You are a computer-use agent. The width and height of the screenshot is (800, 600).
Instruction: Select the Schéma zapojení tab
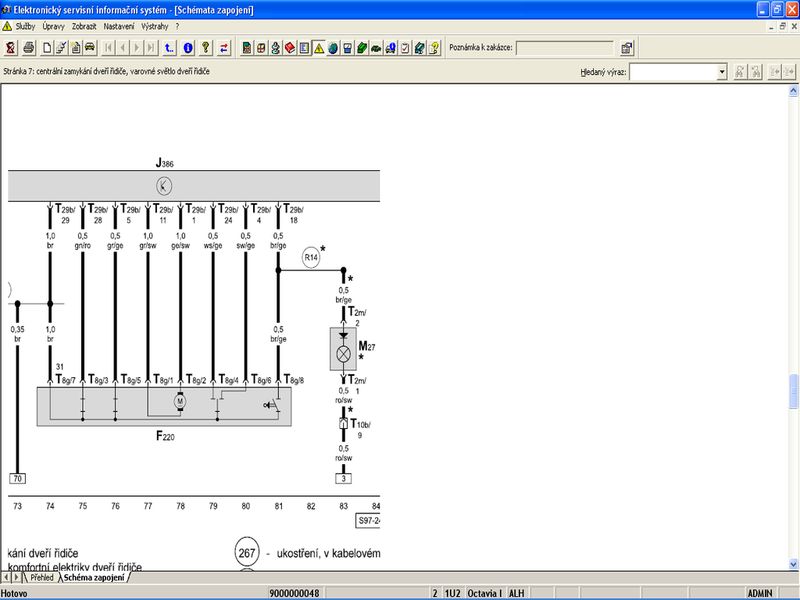coord(94,578)
